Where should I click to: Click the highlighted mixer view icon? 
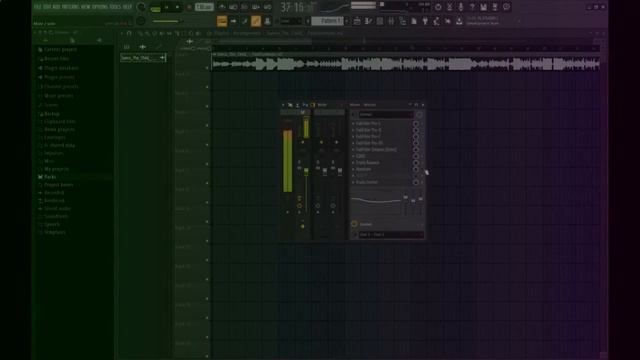pyautogui.click(x=256, y=21)
